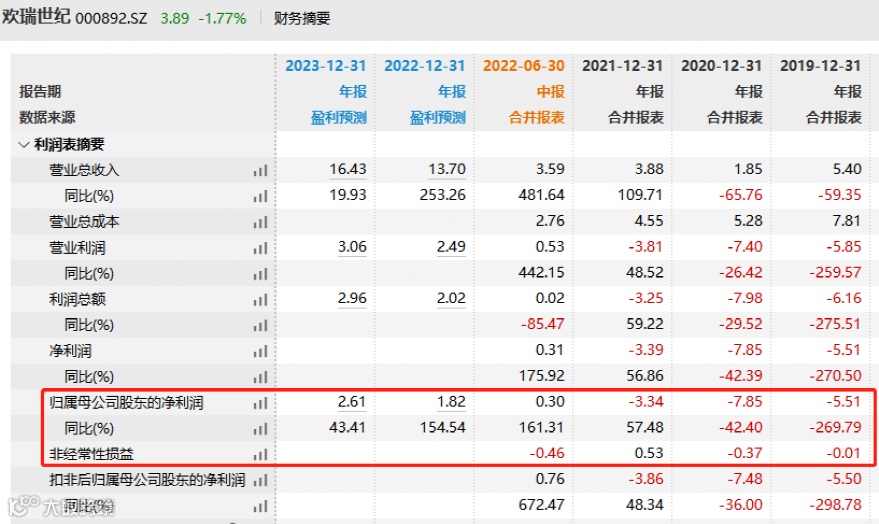Click forecast revenue value 13.70
Screen dimensions: 879x524
click(447, 169)
